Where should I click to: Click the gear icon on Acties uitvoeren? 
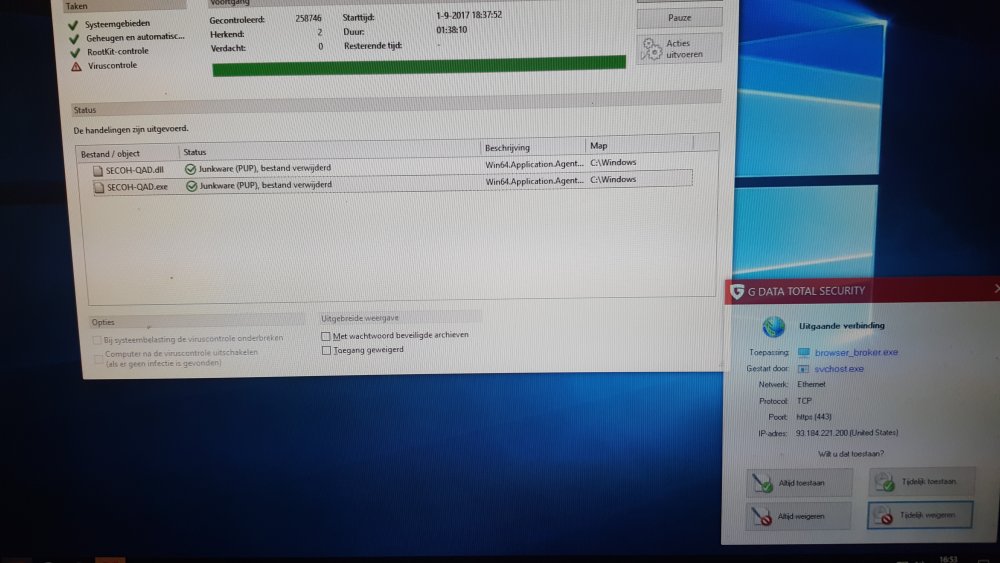(x=651, y=49)
